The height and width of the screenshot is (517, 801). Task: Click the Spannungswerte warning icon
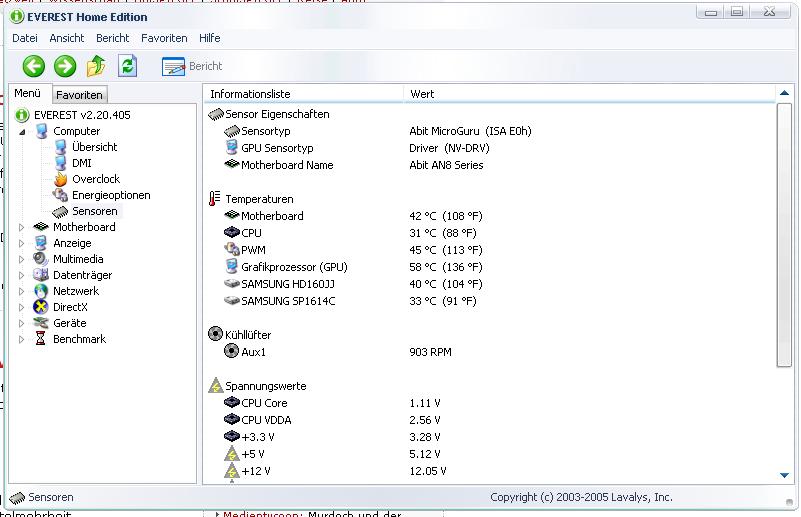click(x=216, y=386)
